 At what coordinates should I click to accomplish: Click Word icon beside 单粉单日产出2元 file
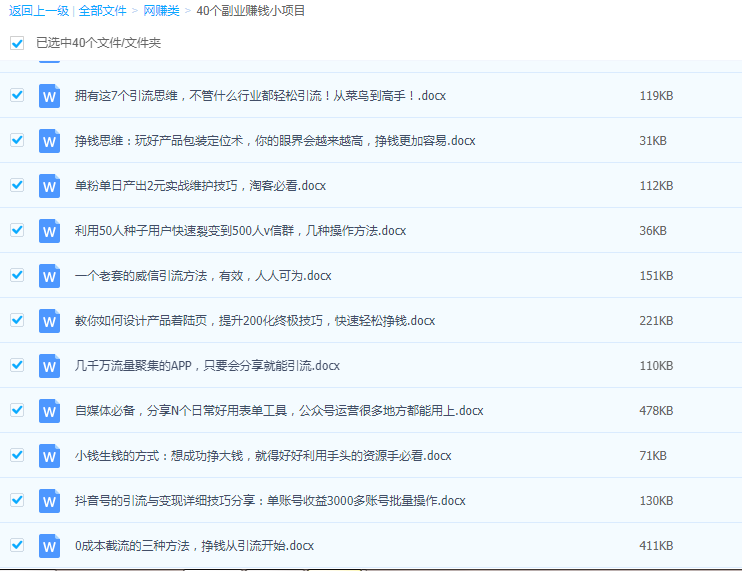(50, 186)
